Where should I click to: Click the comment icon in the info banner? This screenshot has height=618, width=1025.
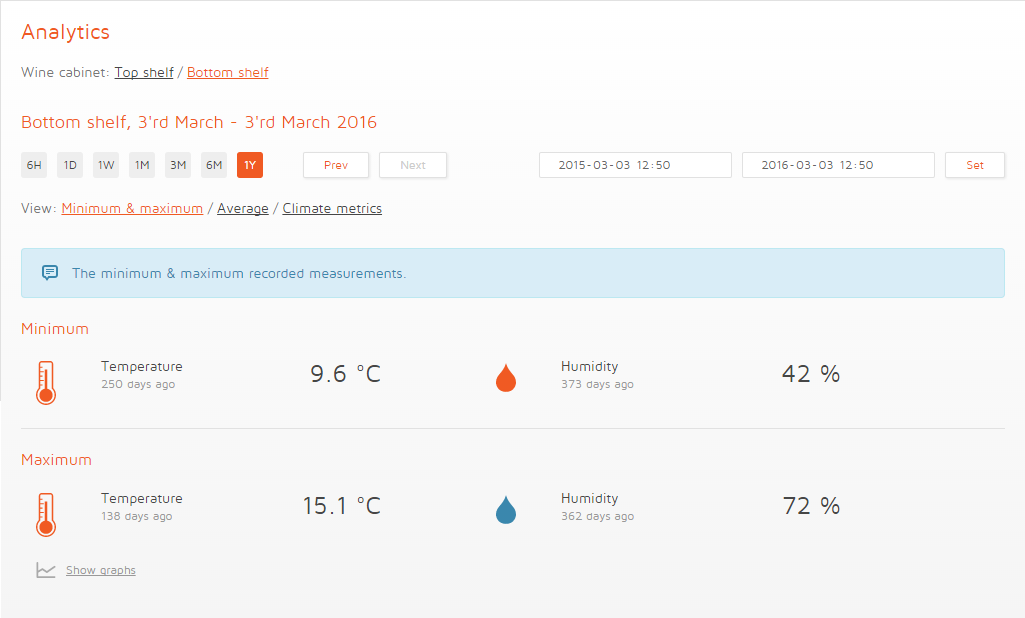[x=50, y=273]
